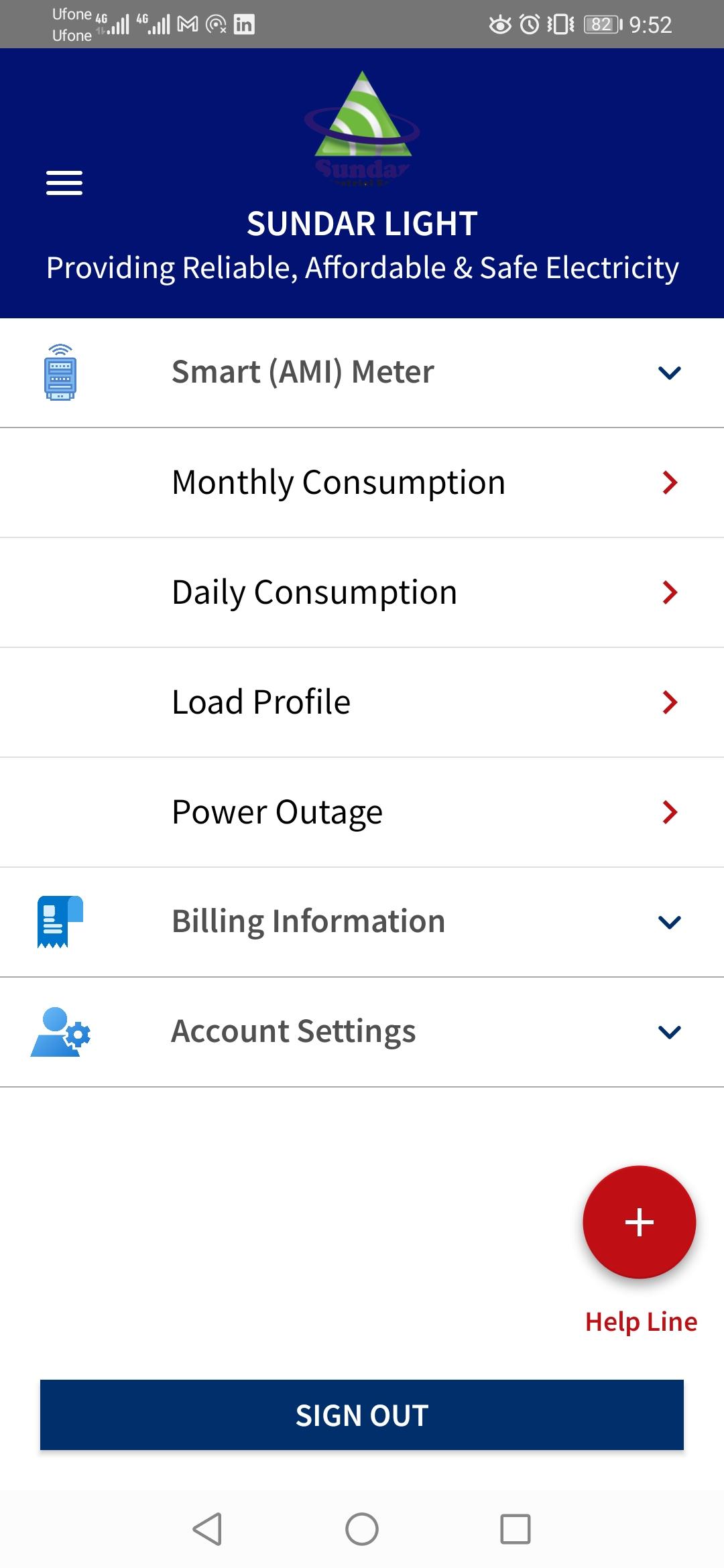
Task: Open Load Profile
Action: click(x=362, y=702)
